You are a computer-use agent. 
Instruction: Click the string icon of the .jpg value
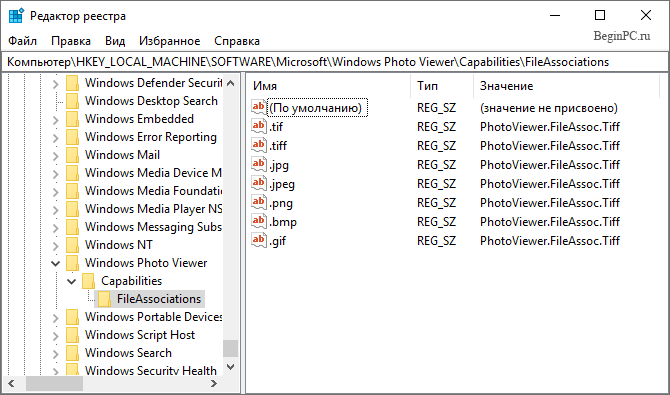click(259, 164)
